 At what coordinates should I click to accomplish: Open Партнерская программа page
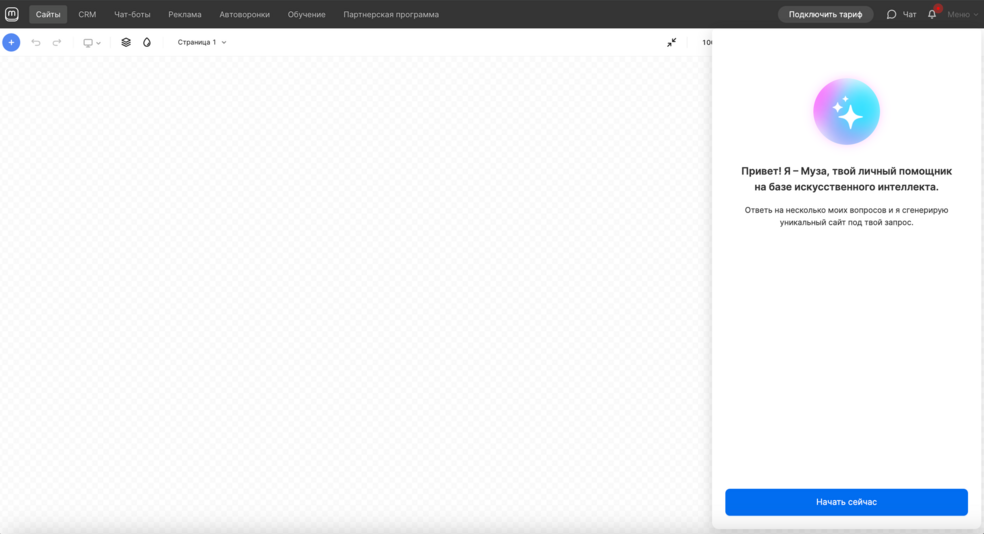tap(391, 14)
